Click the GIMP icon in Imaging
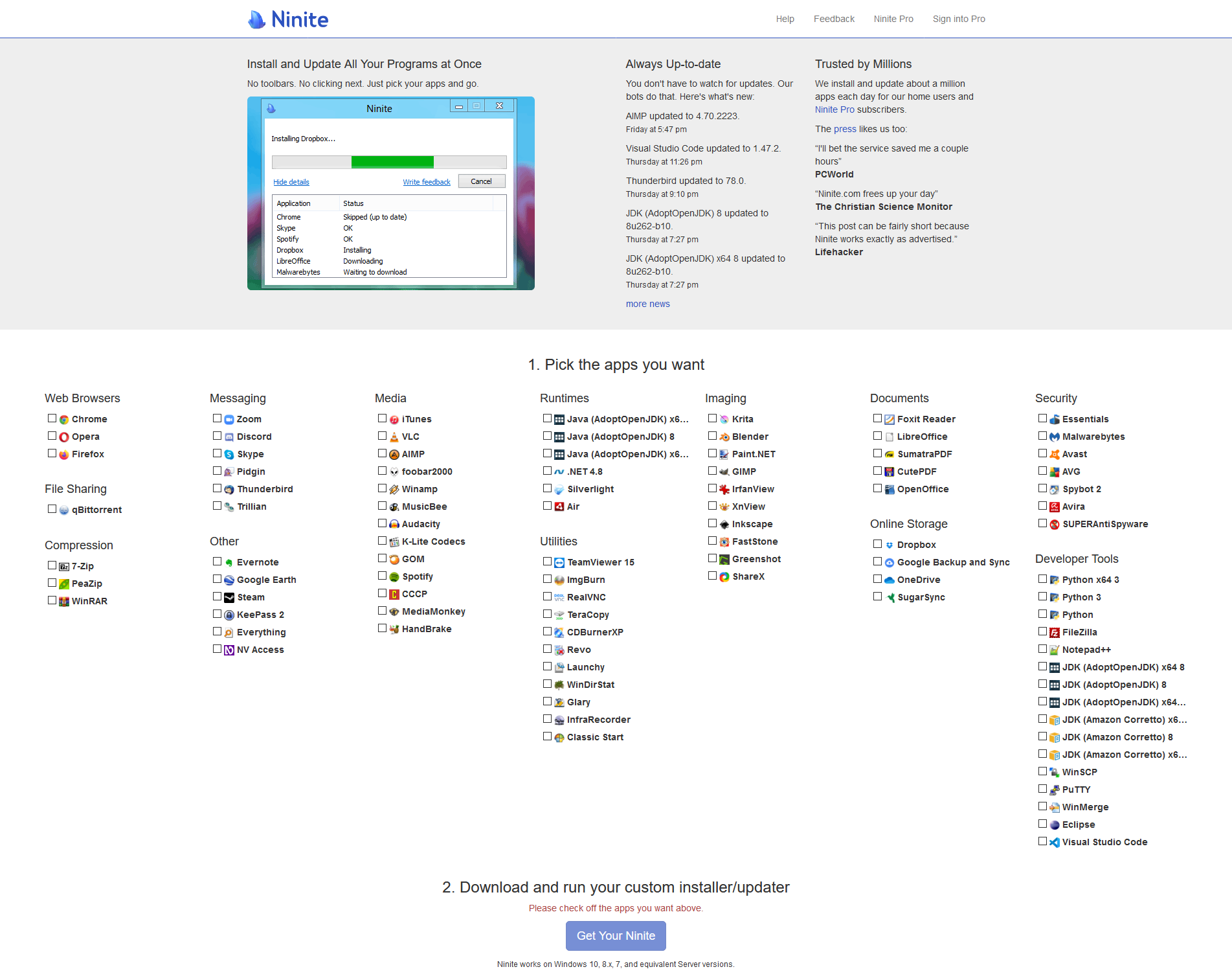Image resolution: width=1232 pixels, height=978 pixels. pyautogui.click(x=724, y=471)
